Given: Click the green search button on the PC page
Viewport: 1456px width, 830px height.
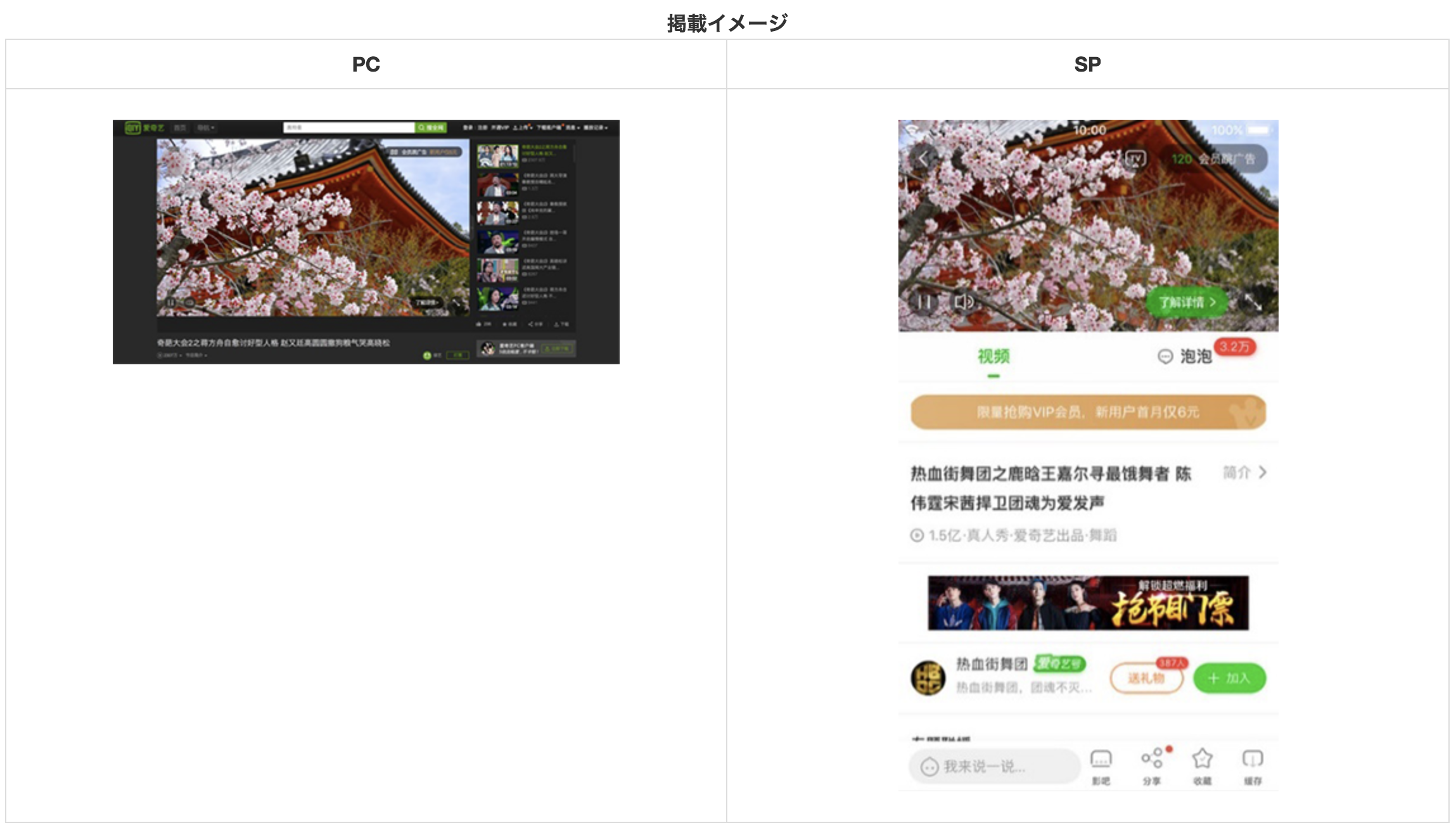Looking at the screenshot, I should 431,128.
